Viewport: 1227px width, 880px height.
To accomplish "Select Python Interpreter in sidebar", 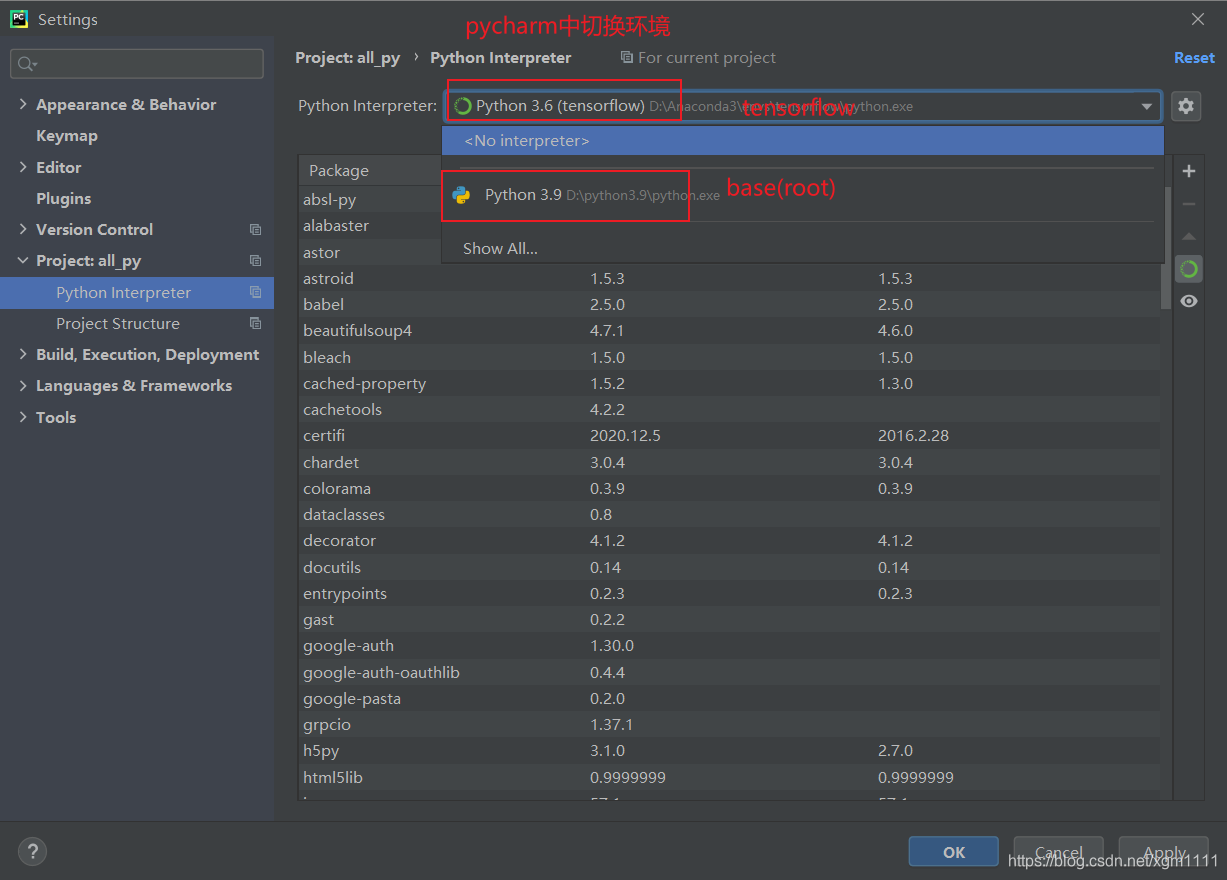I will click(x=137, y=293).
